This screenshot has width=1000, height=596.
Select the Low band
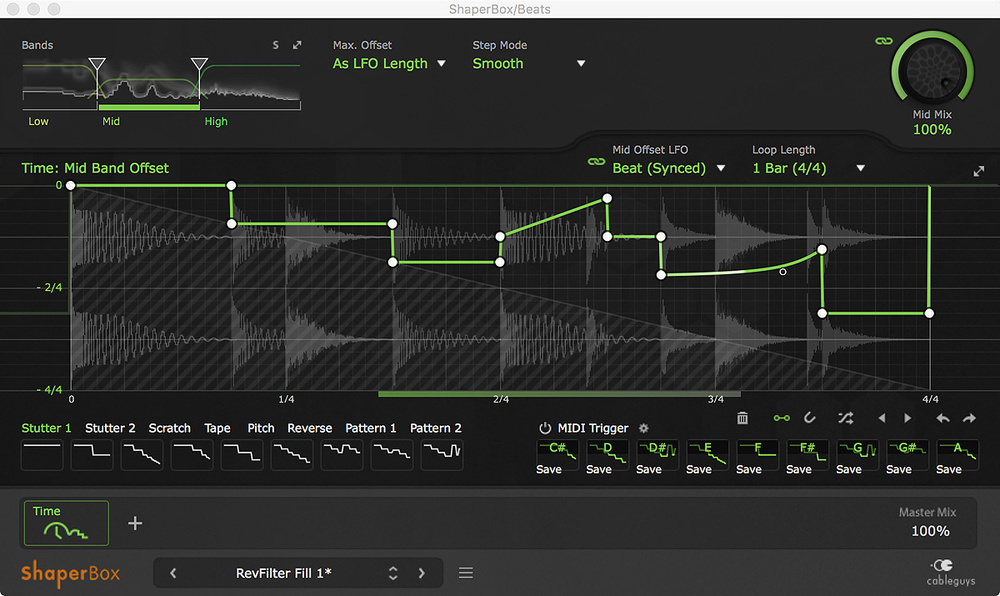pos(38,121)
